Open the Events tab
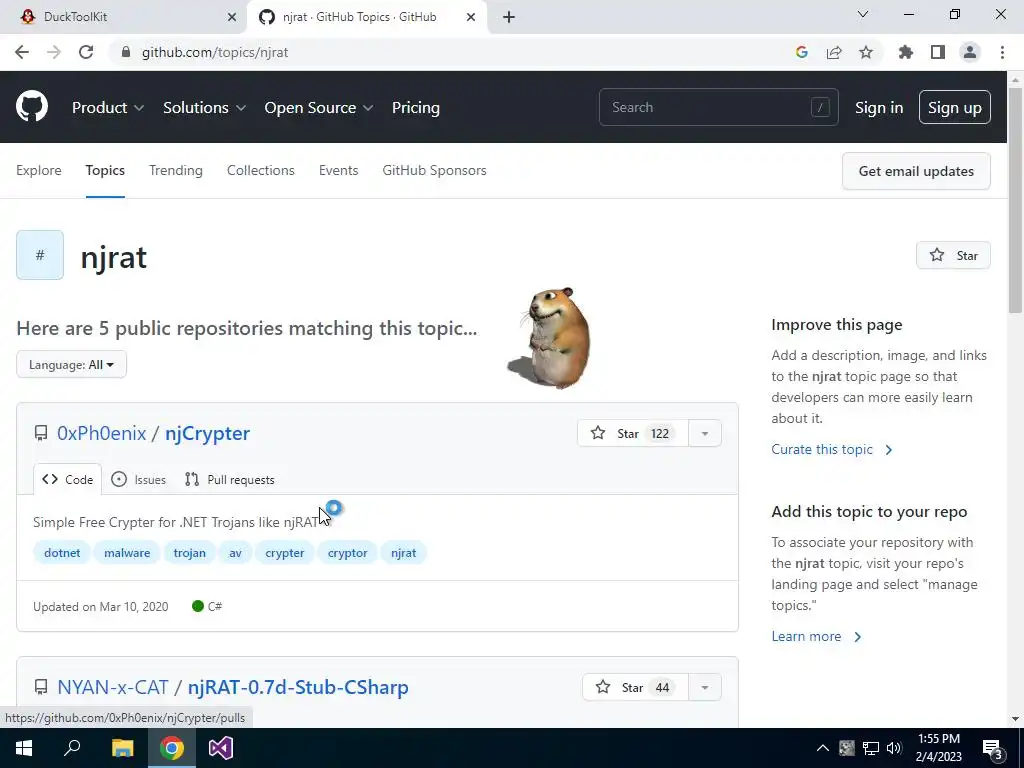This screenshot has height=768, width=1024. [338, 170]
